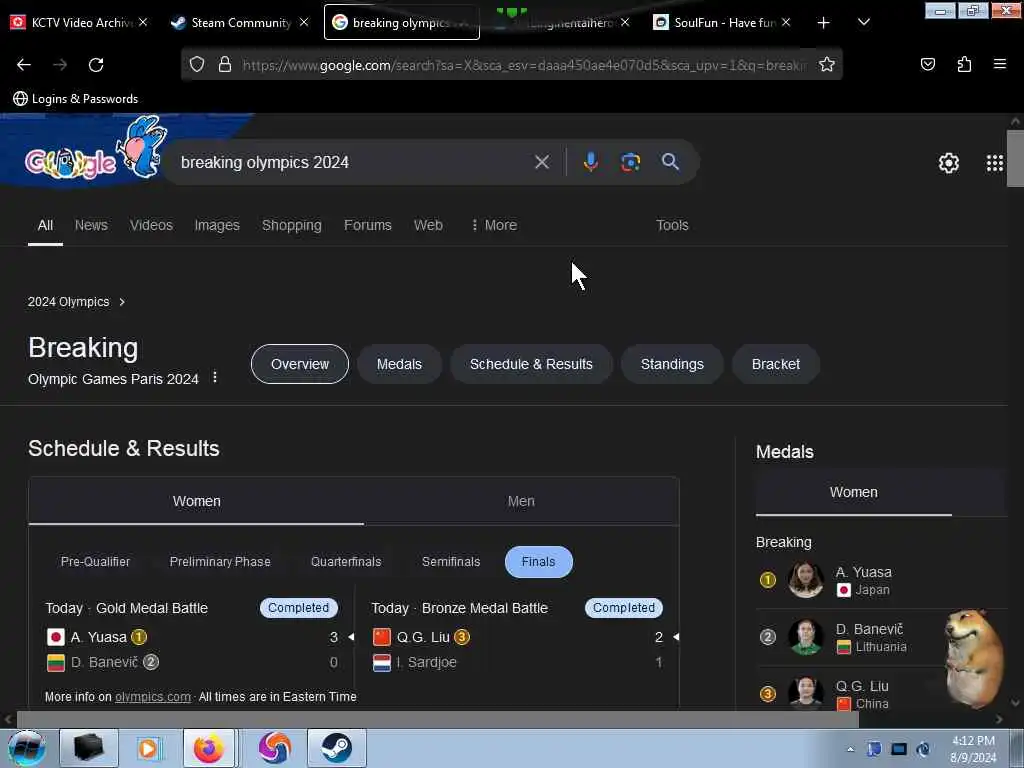Click the site security padlock icon
The image size is (1024, 768).
(x=225, y=65)
